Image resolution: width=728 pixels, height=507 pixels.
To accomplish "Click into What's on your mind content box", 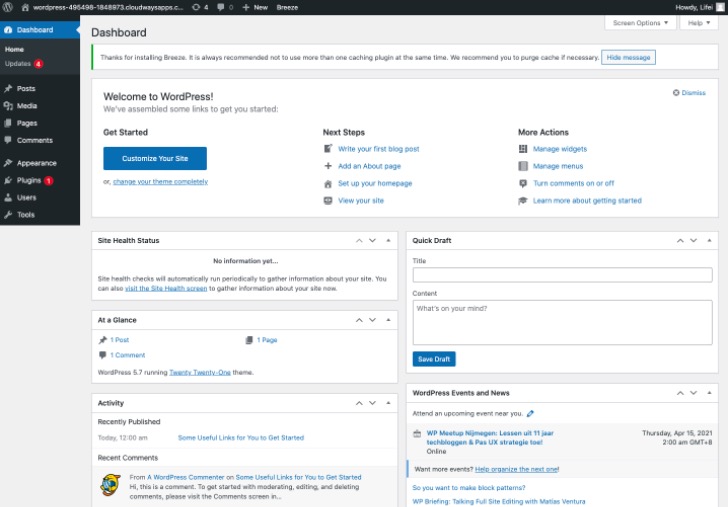I will [562, 323].
